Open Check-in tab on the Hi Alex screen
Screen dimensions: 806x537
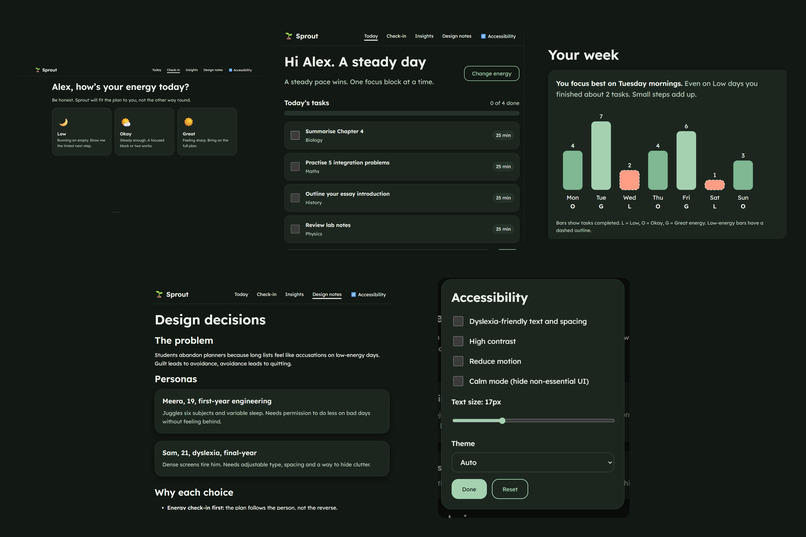(x=396, y=36)
